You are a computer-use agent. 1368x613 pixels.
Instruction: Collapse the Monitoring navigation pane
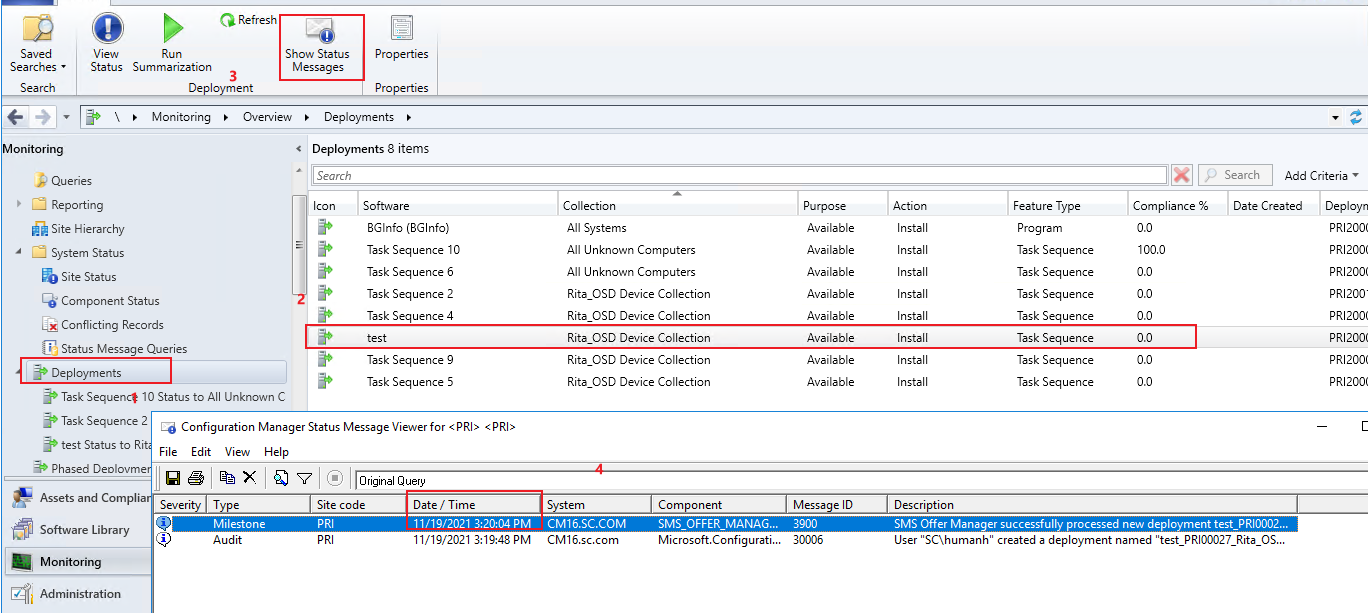299,149
